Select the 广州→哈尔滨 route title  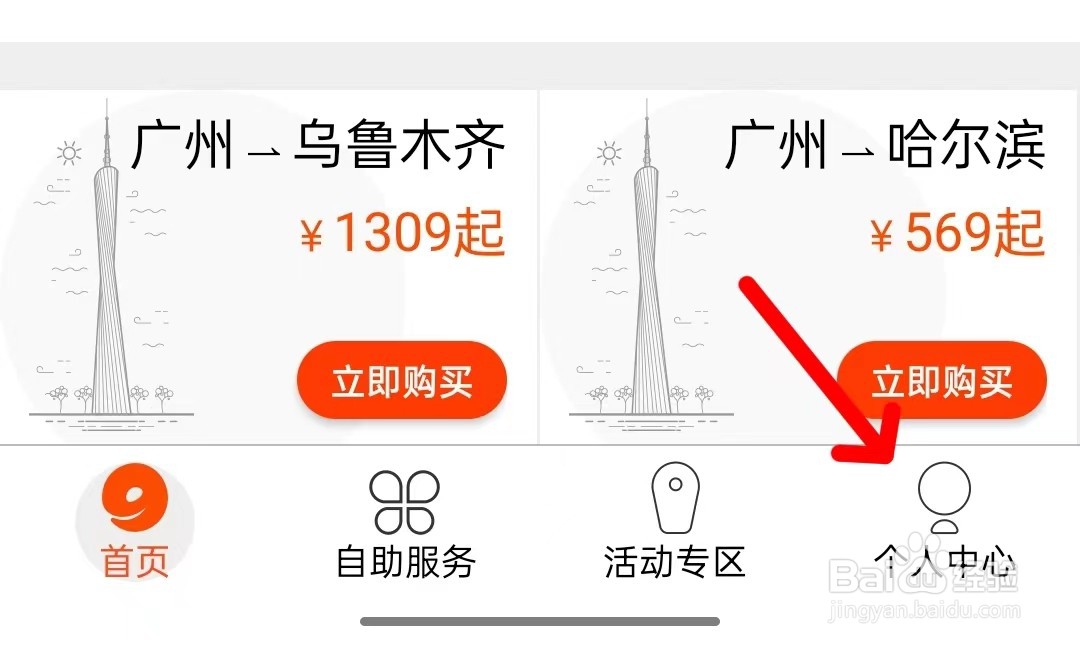coord(885,145)
